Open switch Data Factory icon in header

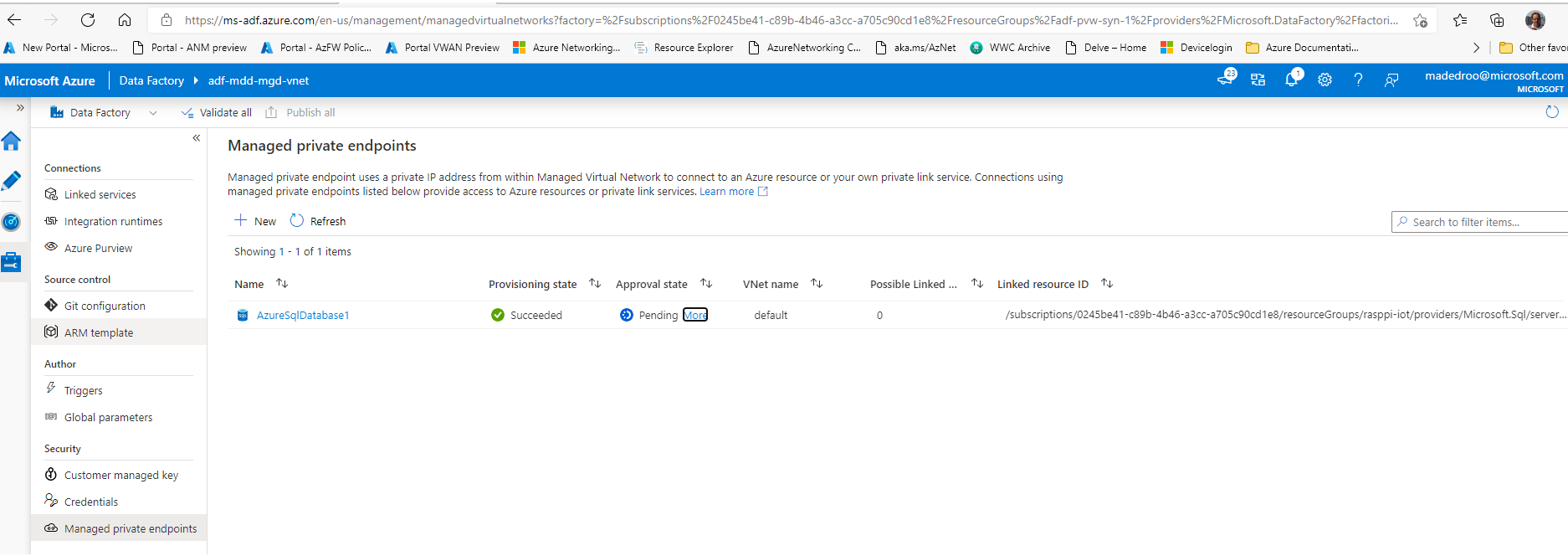1258,80
